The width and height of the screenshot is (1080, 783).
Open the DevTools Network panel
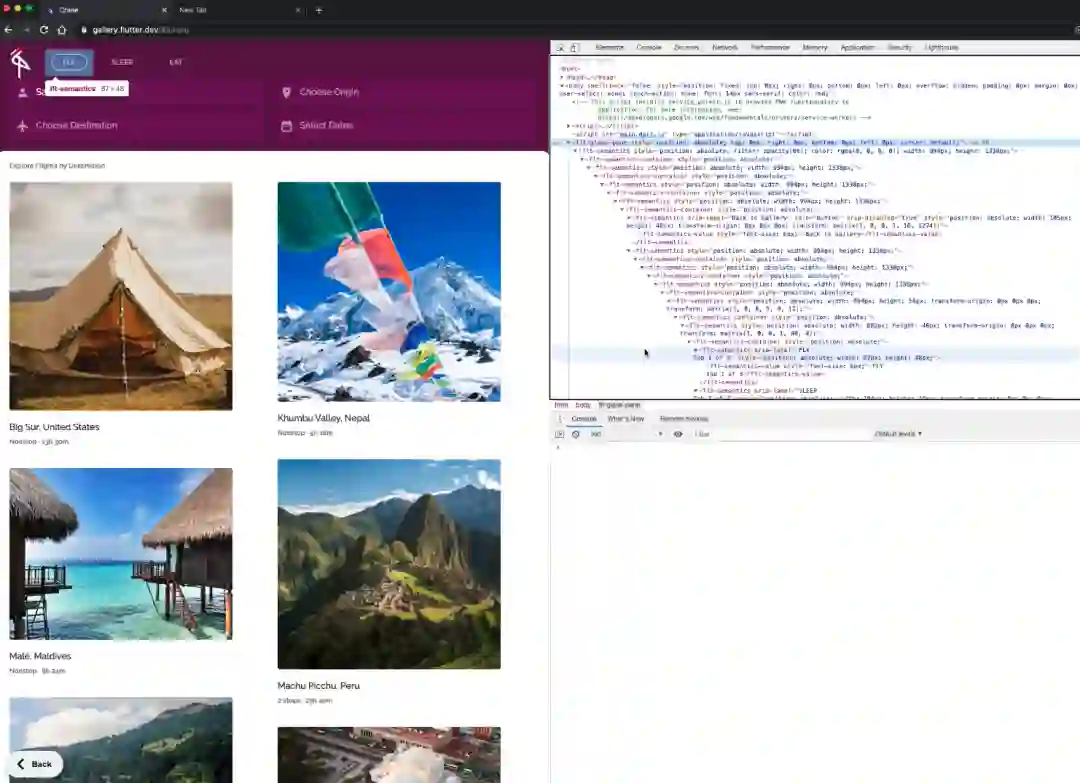(x=725, y=48)
